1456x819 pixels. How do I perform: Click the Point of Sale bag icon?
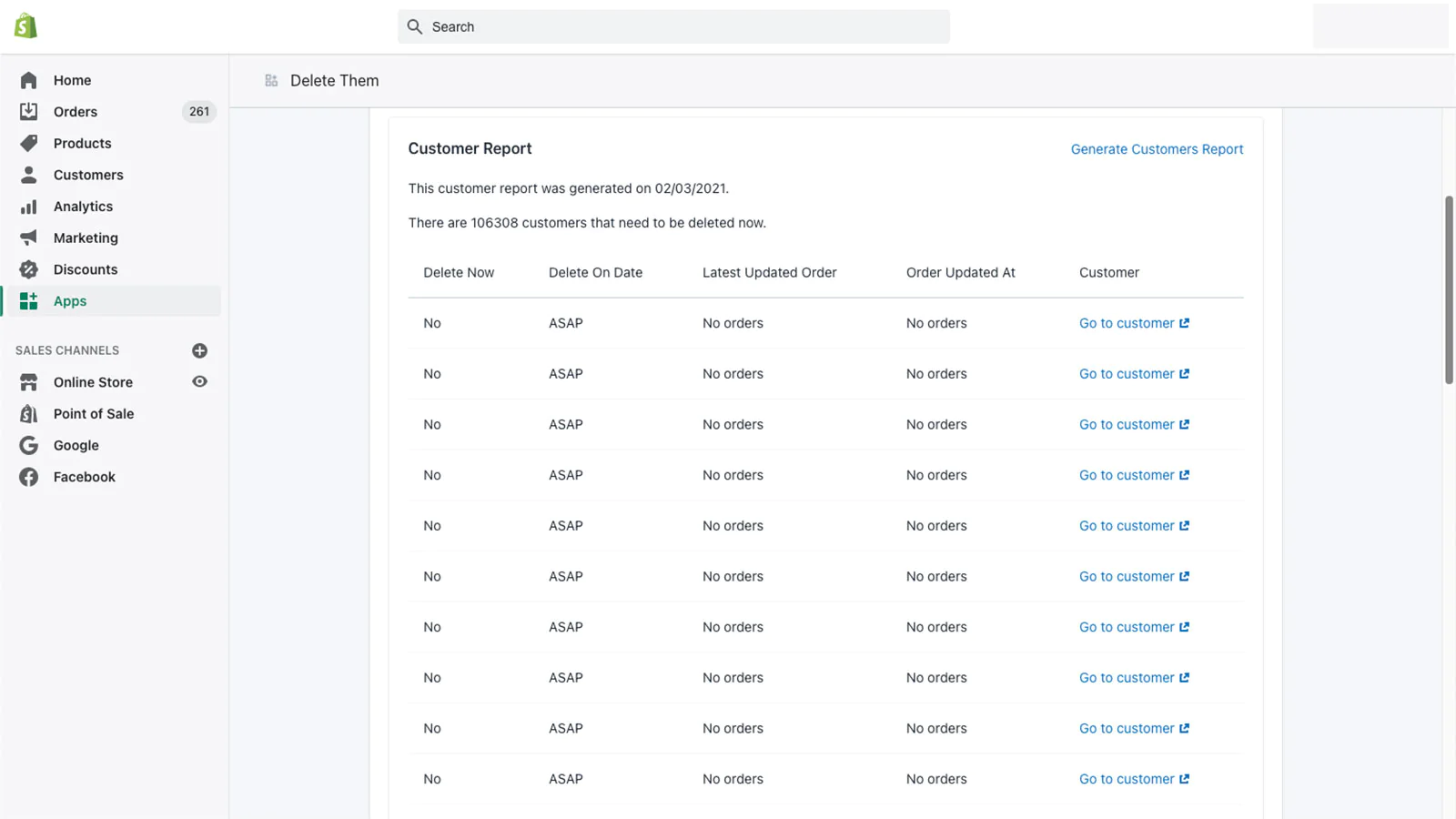coord(29,414)
